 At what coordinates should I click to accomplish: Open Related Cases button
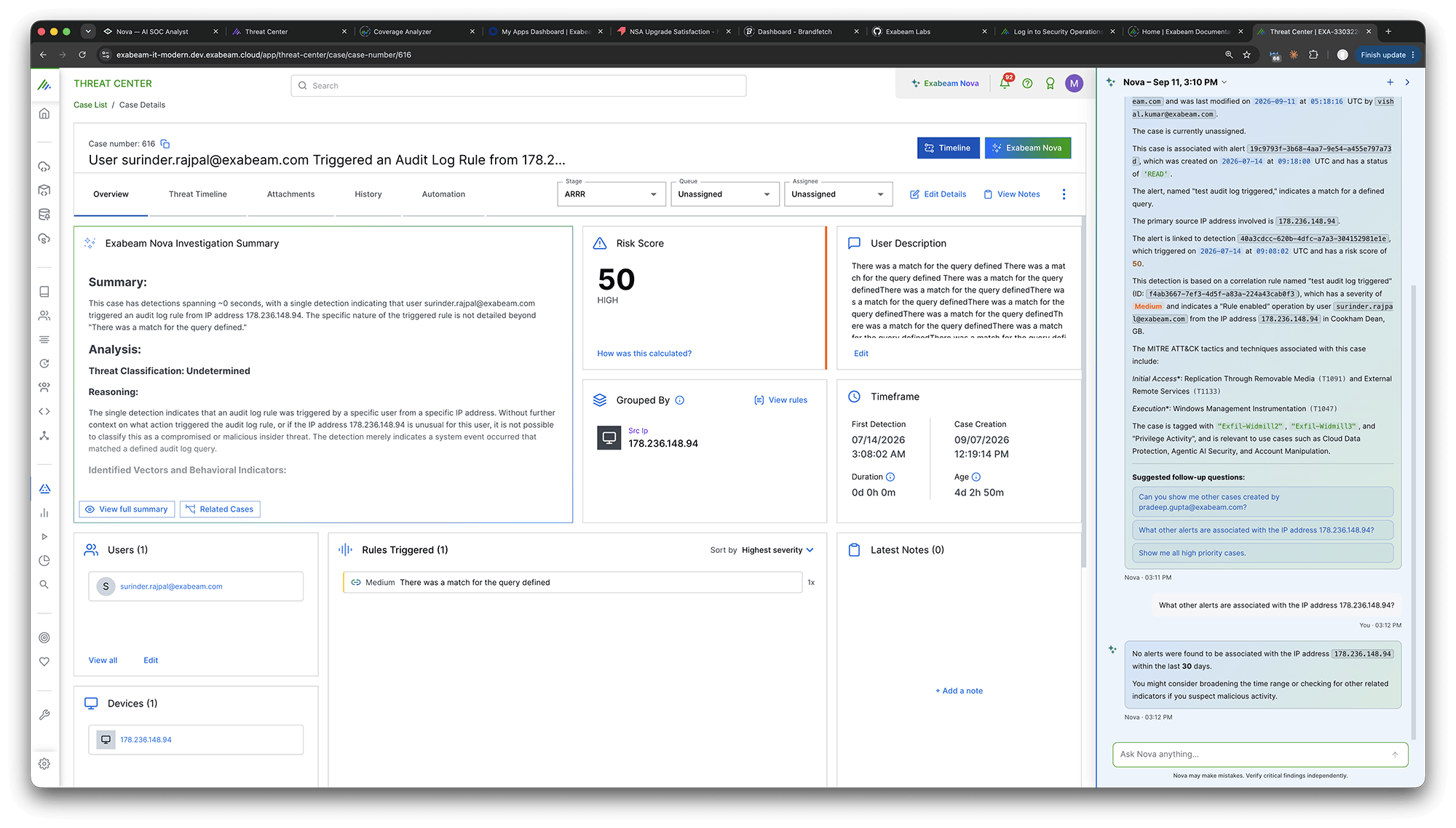click(x=220, y=509)
